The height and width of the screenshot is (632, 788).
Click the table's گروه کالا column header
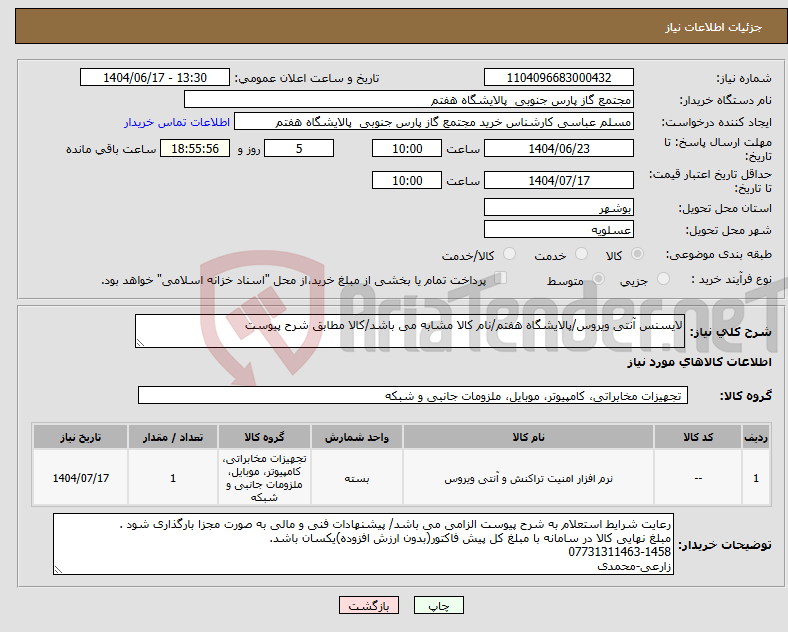[264, 437]
